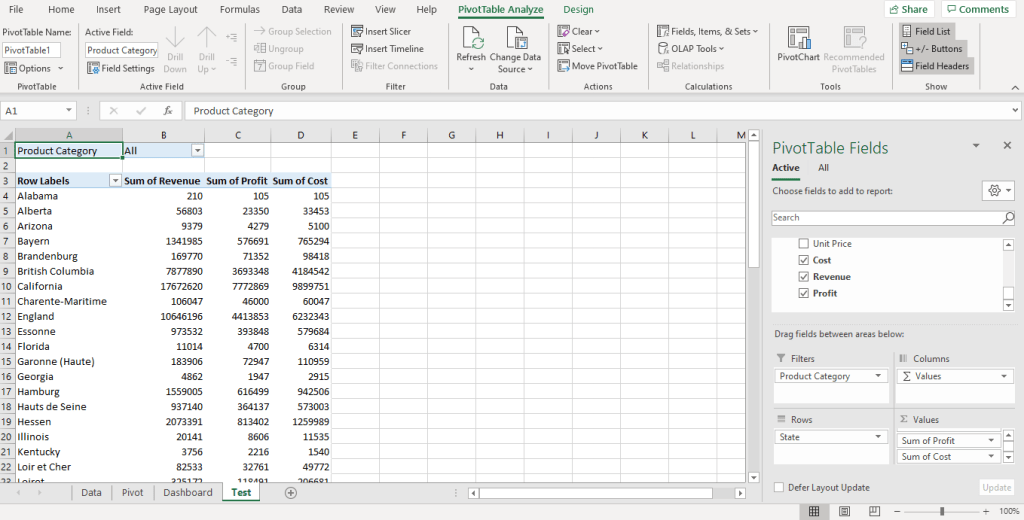Expand Product Category filter dropdown in cell B1
Image resolution: width=1024 pixels, height=520 pixels.
[197, 151]
